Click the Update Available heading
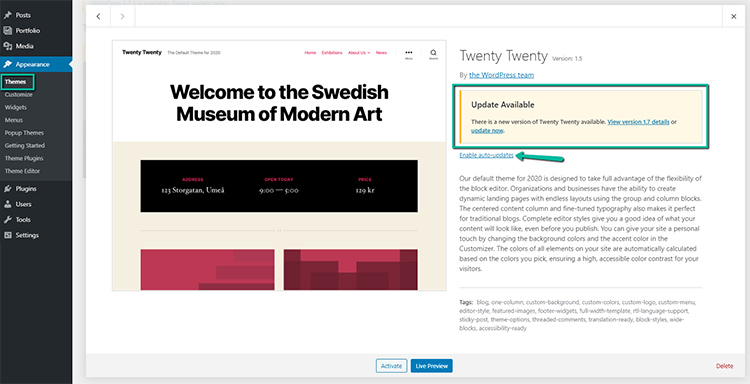Screen dimensions: 750x384 (x=503, y=105)
